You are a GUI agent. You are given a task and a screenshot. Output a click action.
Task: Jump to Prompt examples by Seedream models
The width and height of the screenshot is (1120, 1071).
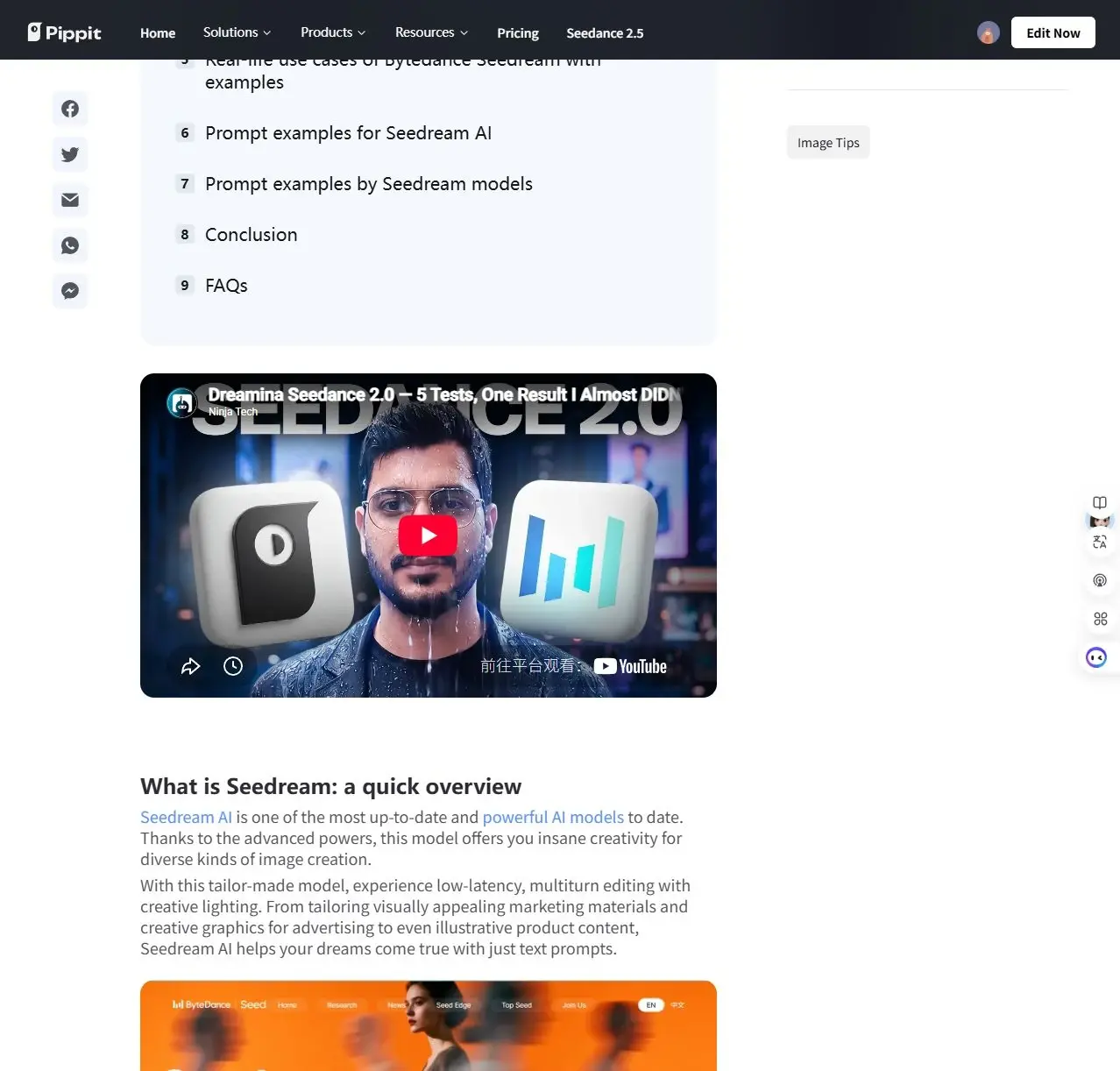point(369,184)
